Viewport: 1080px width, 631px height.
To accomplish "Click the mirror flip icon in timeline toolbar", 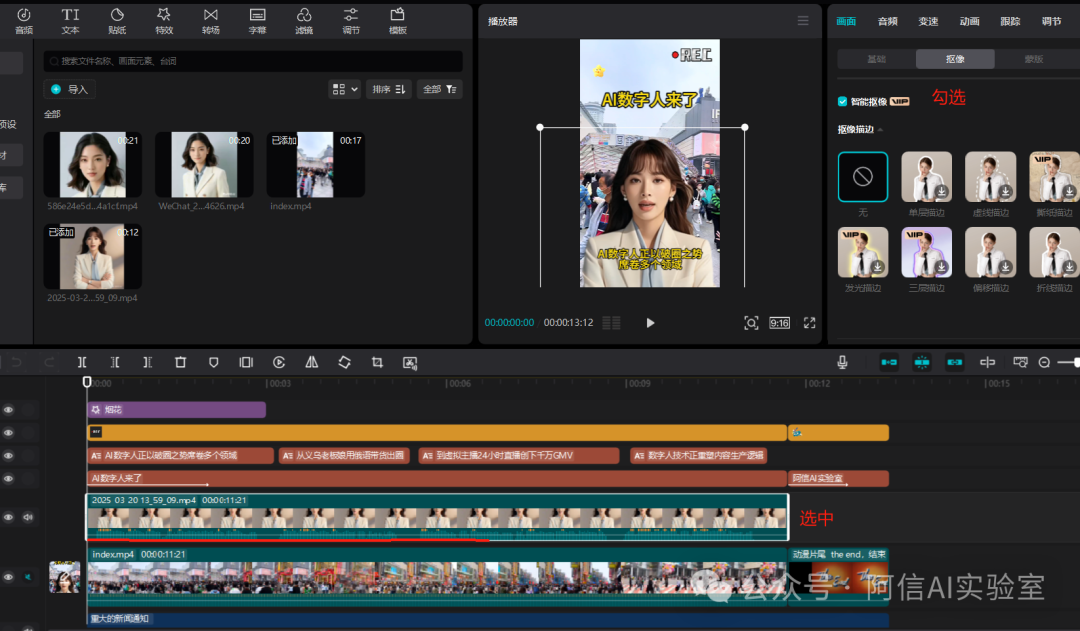I will coord(311,362).
